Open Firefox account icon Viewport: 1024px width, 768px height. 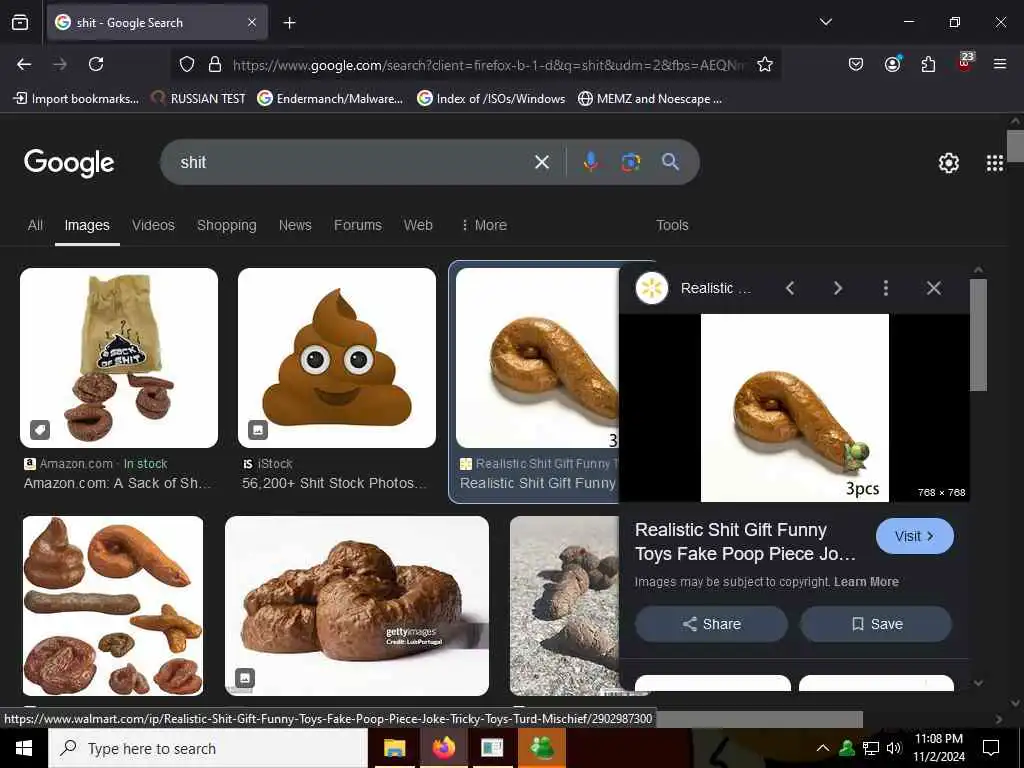click(892, 64)
